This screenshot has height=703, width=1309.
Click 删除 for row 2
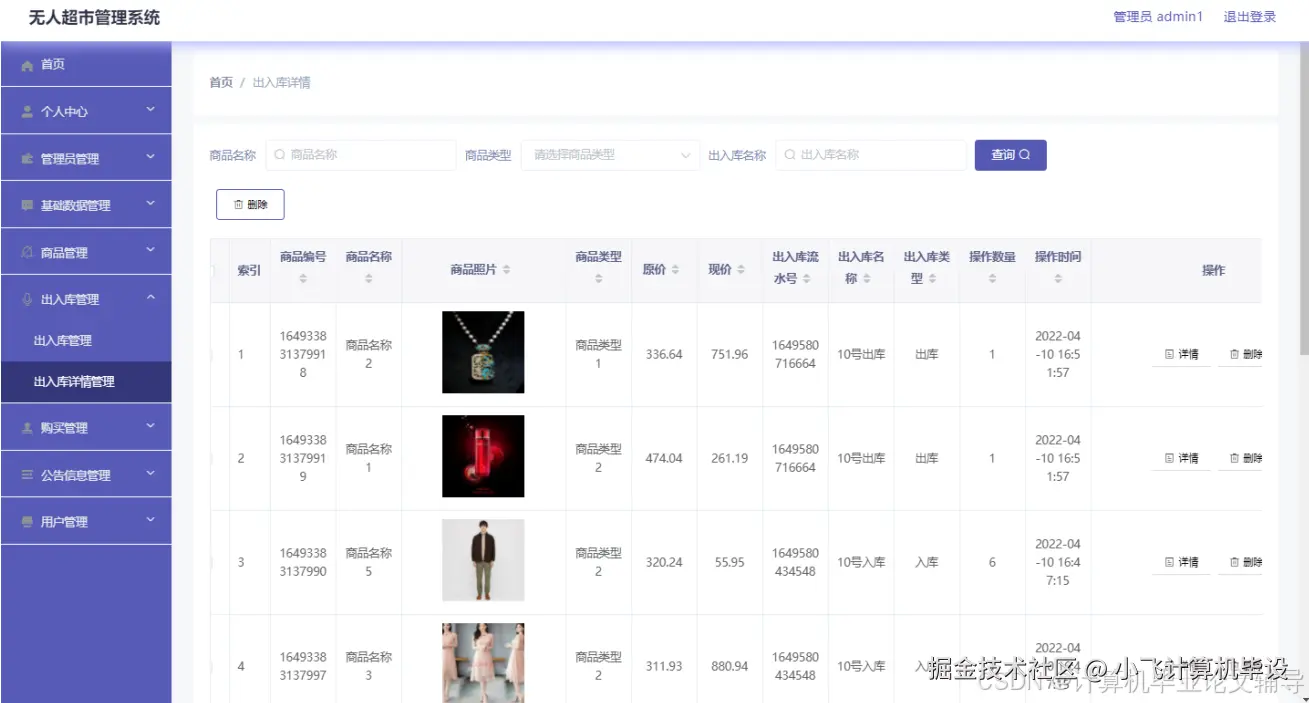click(x=1241, y=458)
